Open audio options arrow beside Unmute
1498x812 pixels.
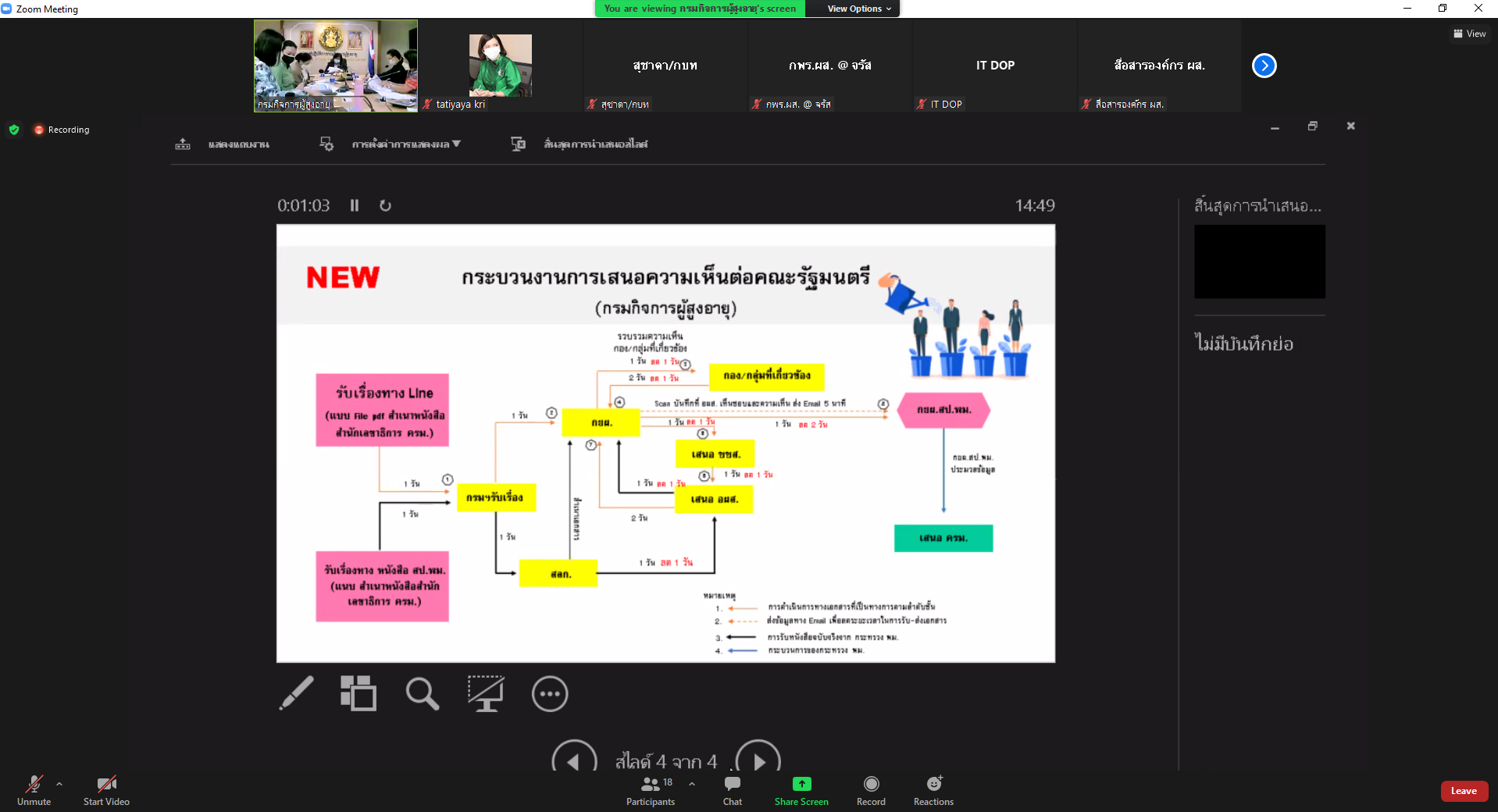(x=59, y=784)
